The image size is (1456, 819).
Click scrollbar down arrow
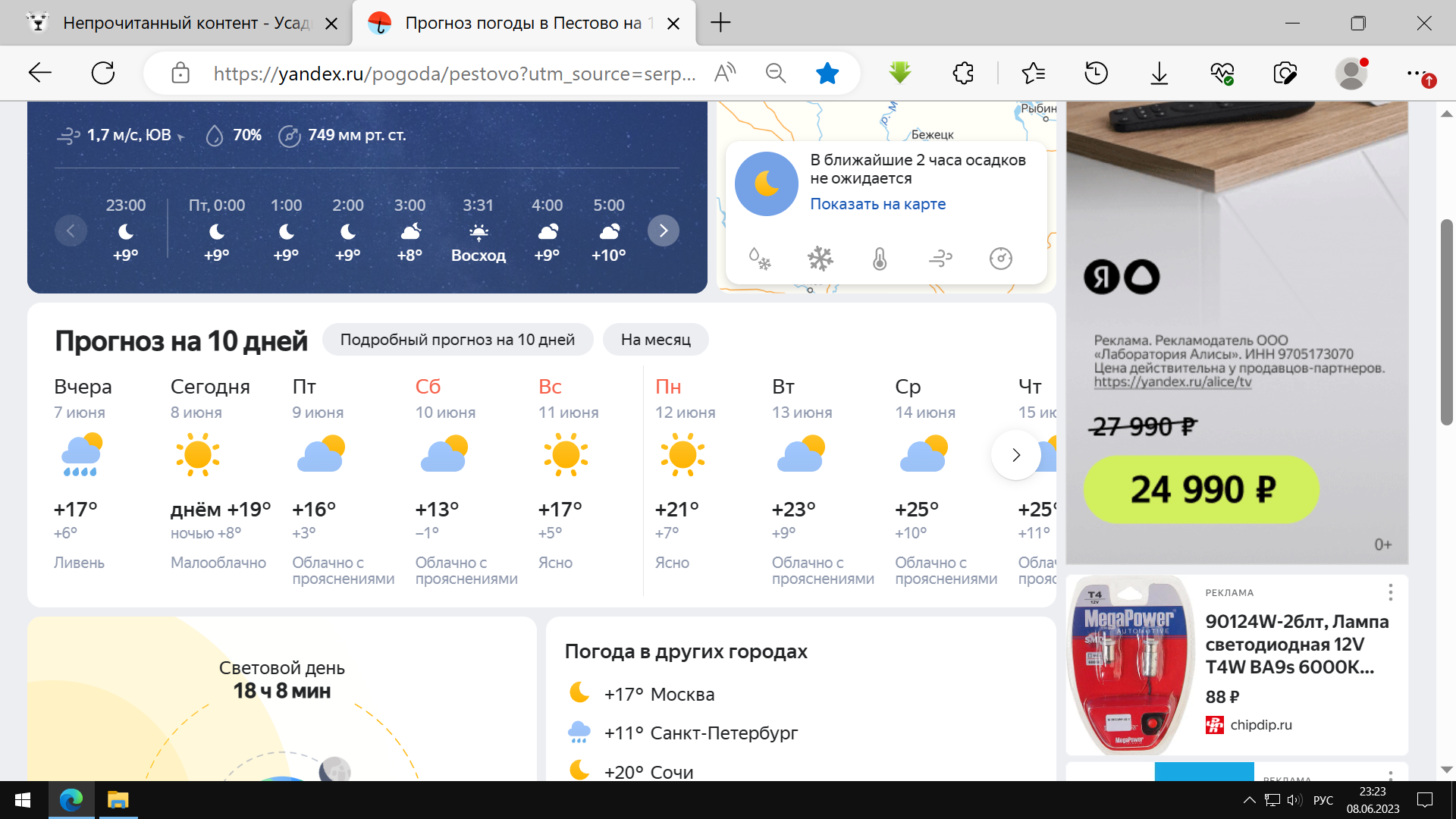[1446, 770]
